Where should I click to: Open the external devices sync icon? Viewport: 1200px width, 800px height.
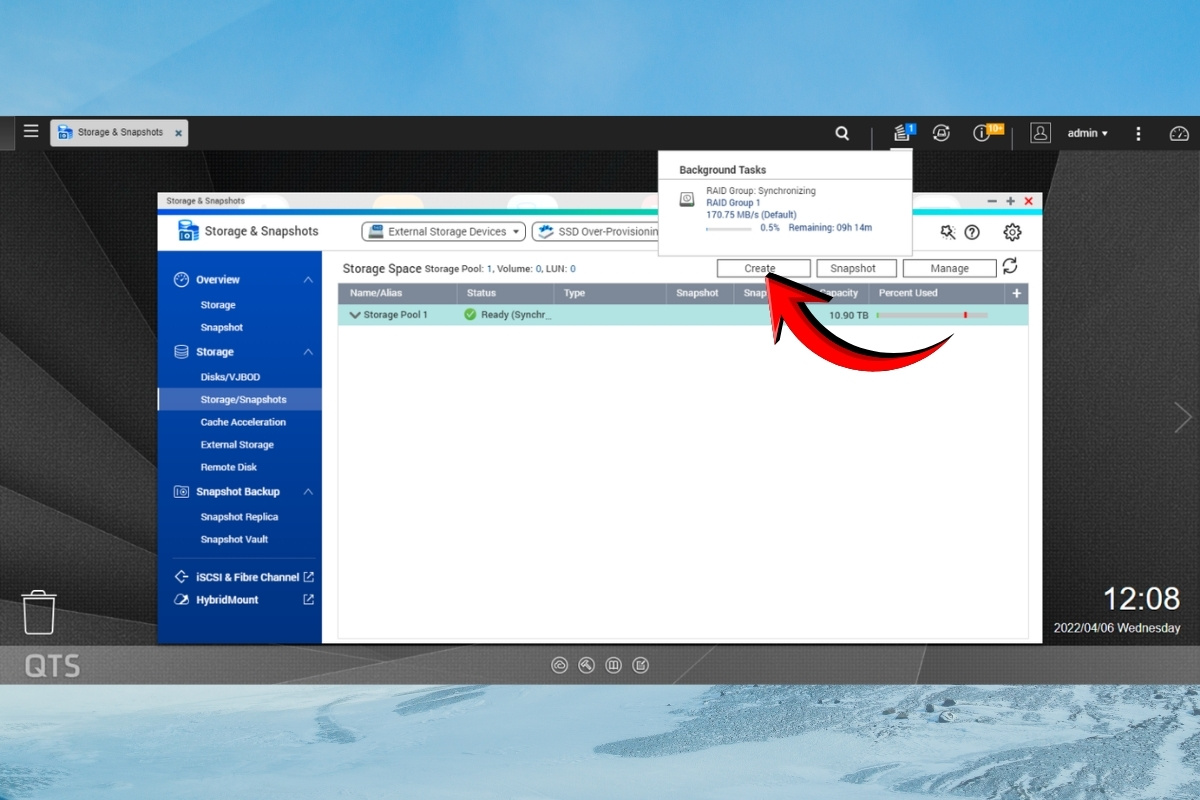pyautogui.click(x=941, y=133)
